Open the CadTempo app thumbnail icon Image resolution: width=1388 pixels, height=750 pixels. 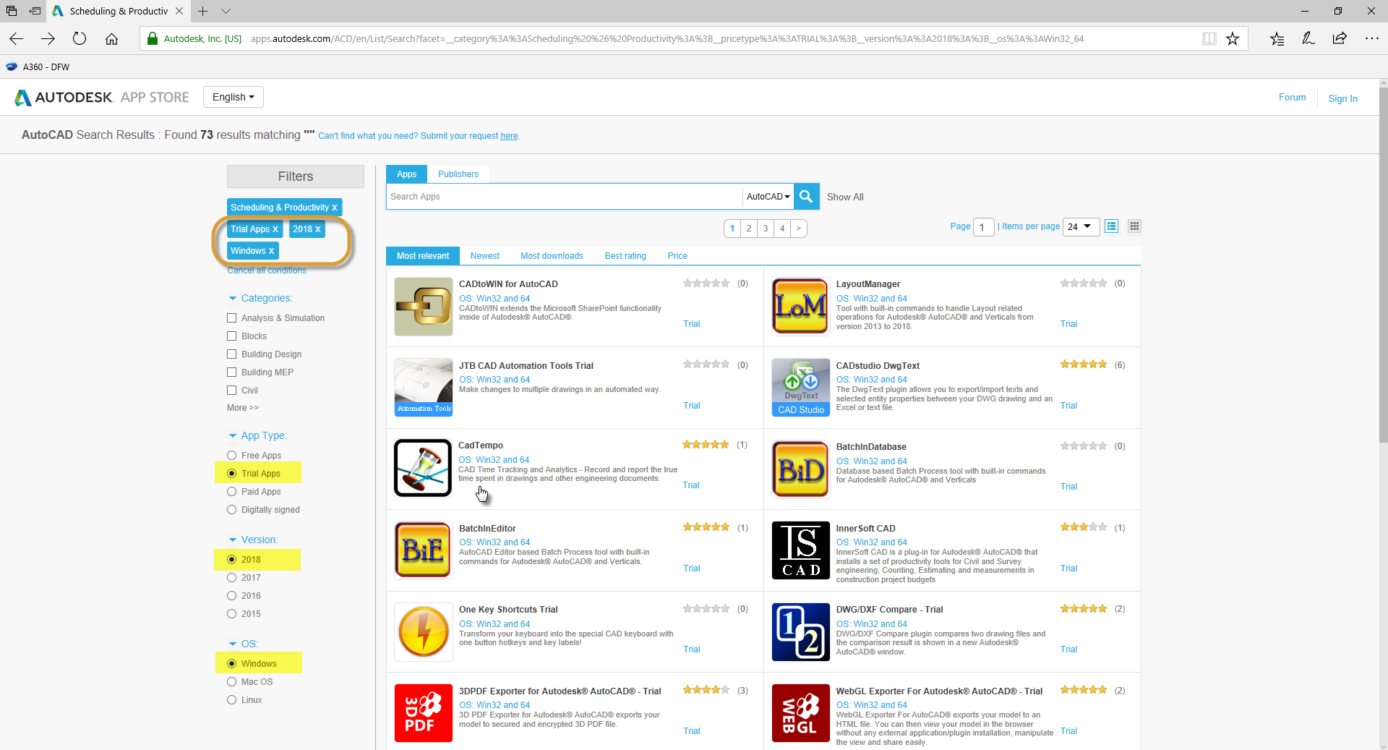coord(423,468)
